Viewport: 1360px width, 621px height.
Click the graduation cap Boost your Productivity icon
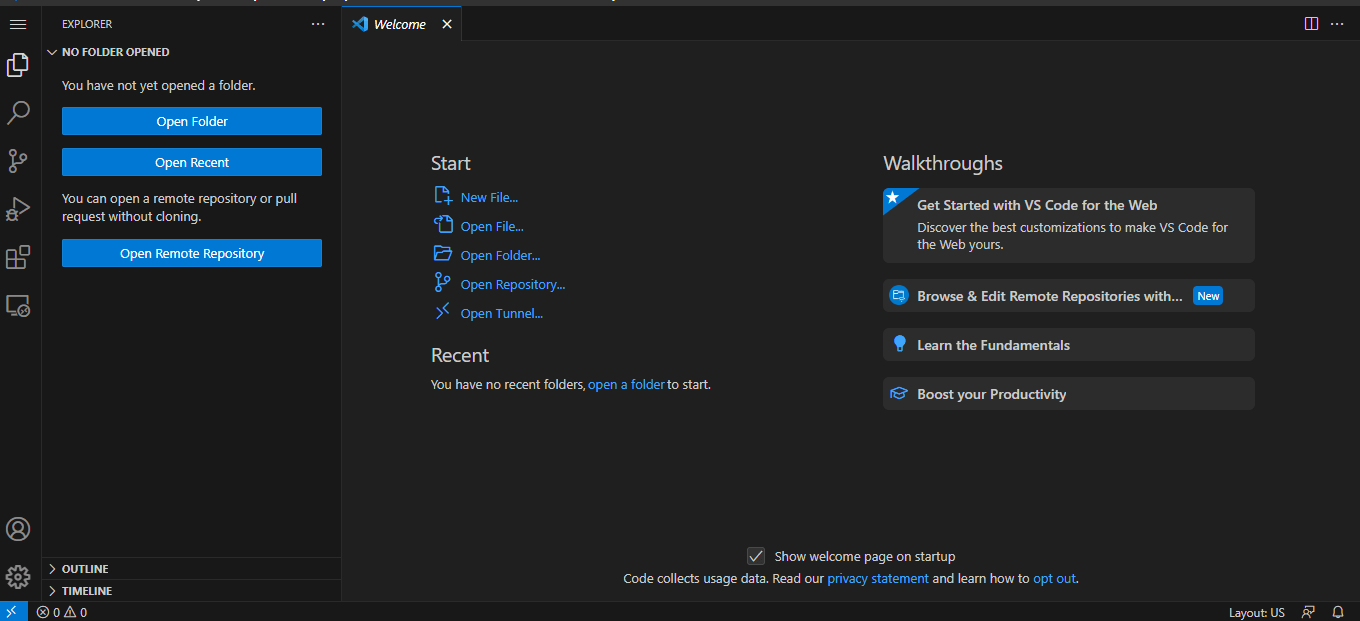pos(899,394)
